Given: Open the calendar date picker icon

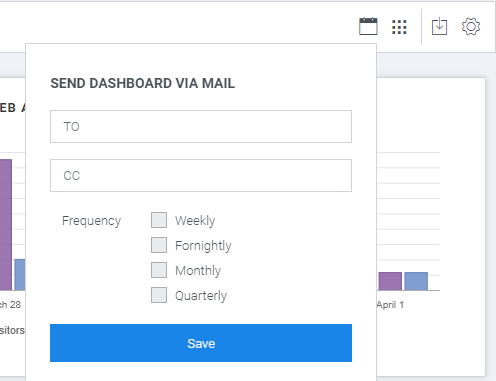Looking at the screenshot, I should [368, 26].
